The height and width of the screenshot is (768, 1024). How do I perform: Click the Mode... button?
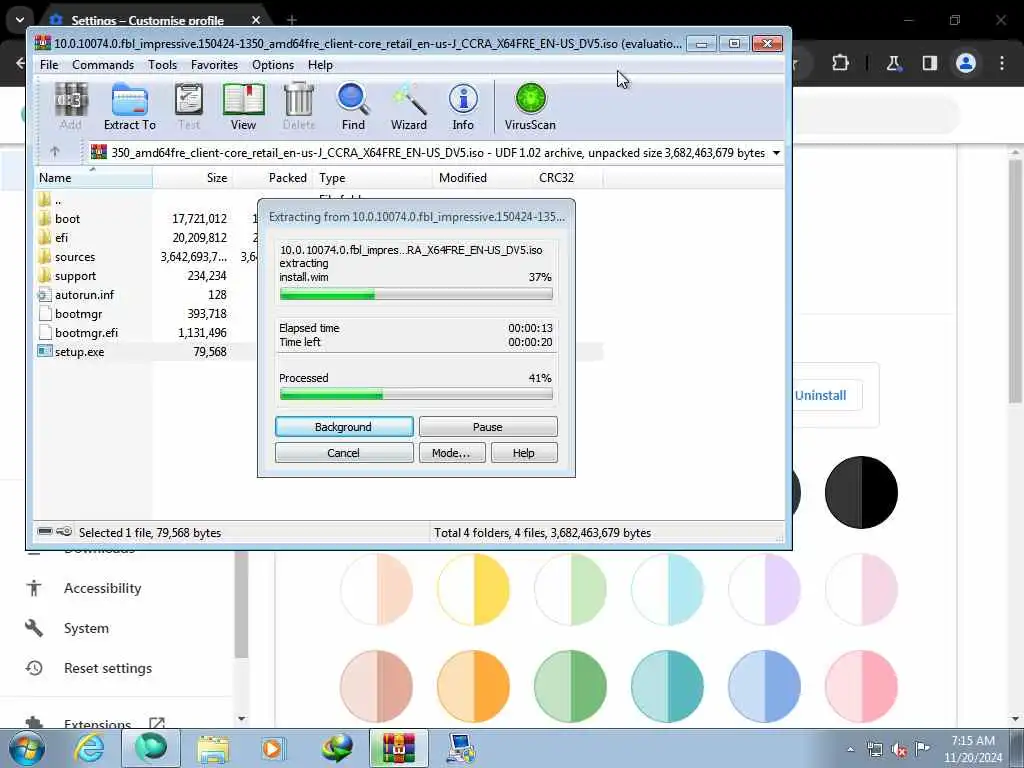pyautogui.click(x=451, y=453)
